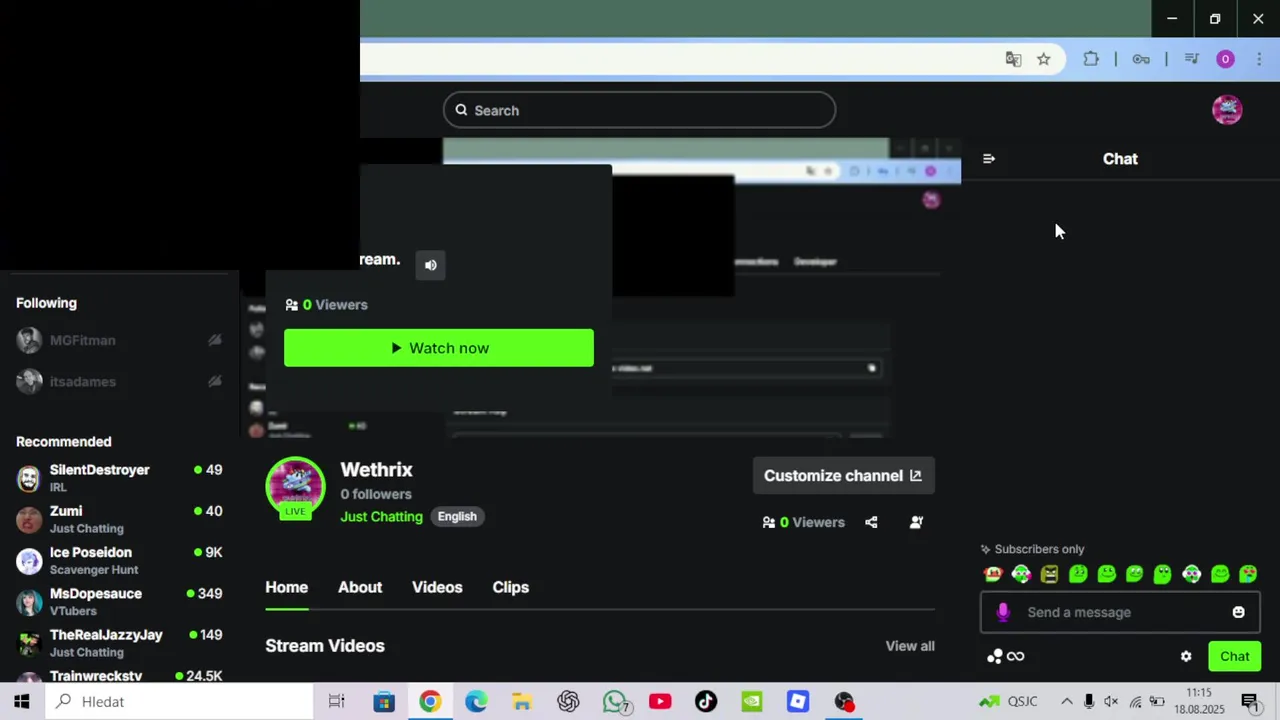Image resolution: width=1280 pixels, height=720 pixels.
Task: Open Chrome media controls icon
Action: (x=1191, y=59)
